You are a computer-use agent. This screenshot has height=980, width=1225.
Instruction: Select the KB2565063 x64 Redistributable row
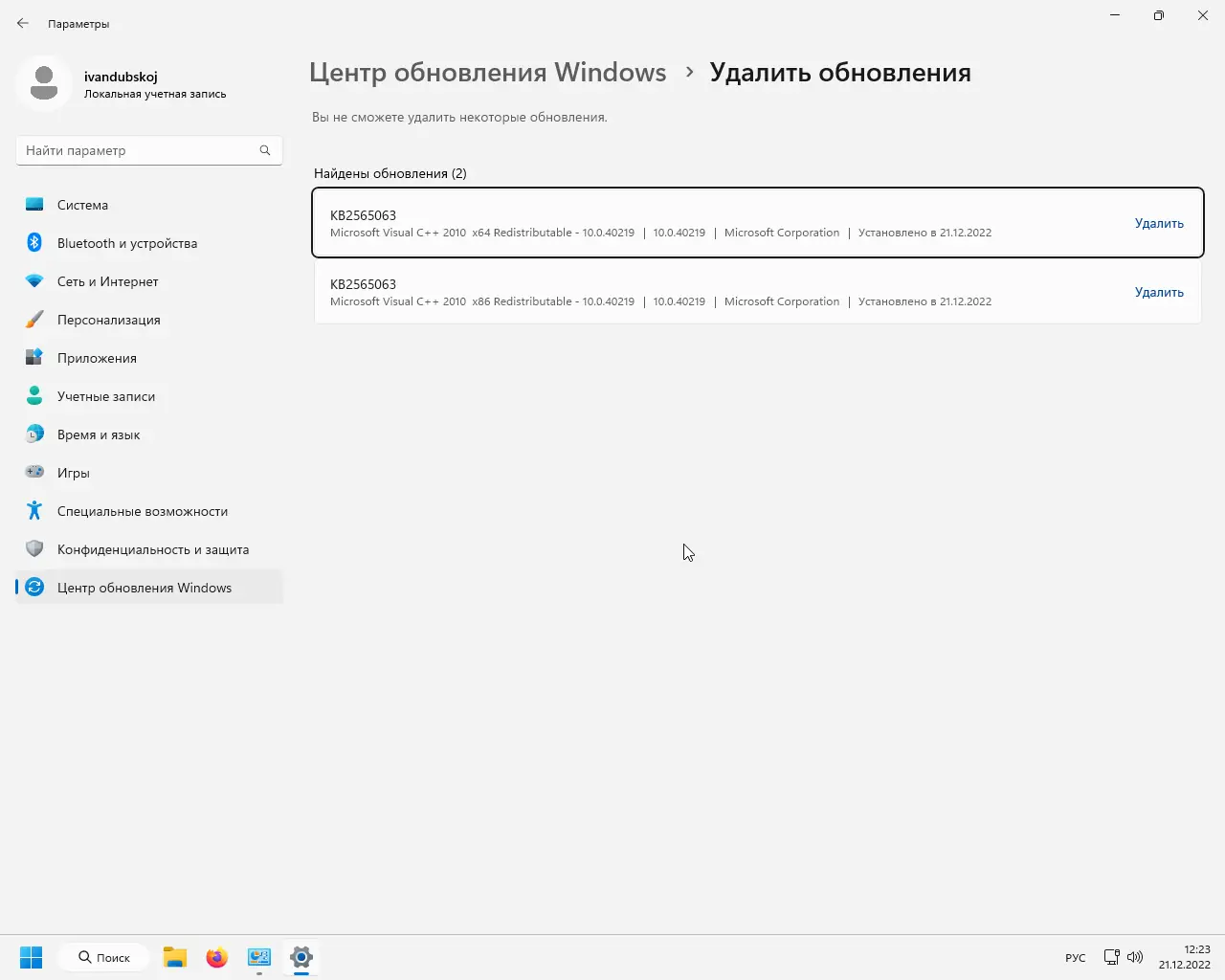[x=758, y=223]
